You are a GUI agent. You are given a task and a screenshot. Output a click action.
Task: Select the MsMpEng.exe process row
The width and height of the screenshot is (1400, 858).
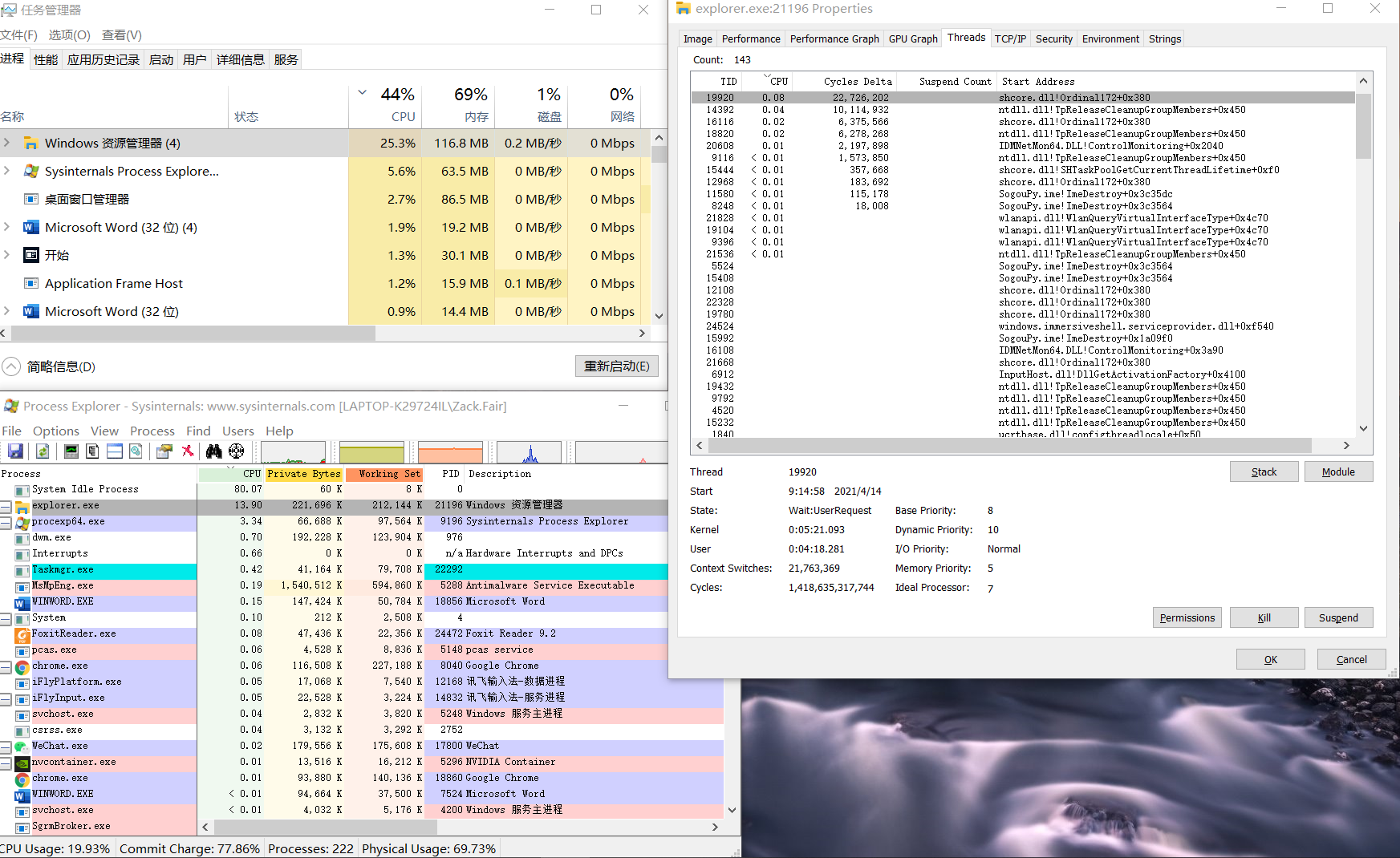pos(334,586)
